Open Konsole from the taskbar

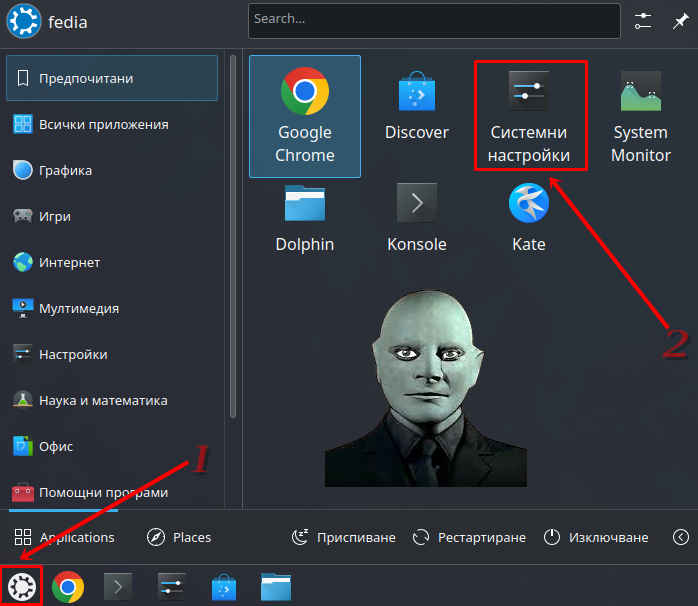(x=118, y=587)
